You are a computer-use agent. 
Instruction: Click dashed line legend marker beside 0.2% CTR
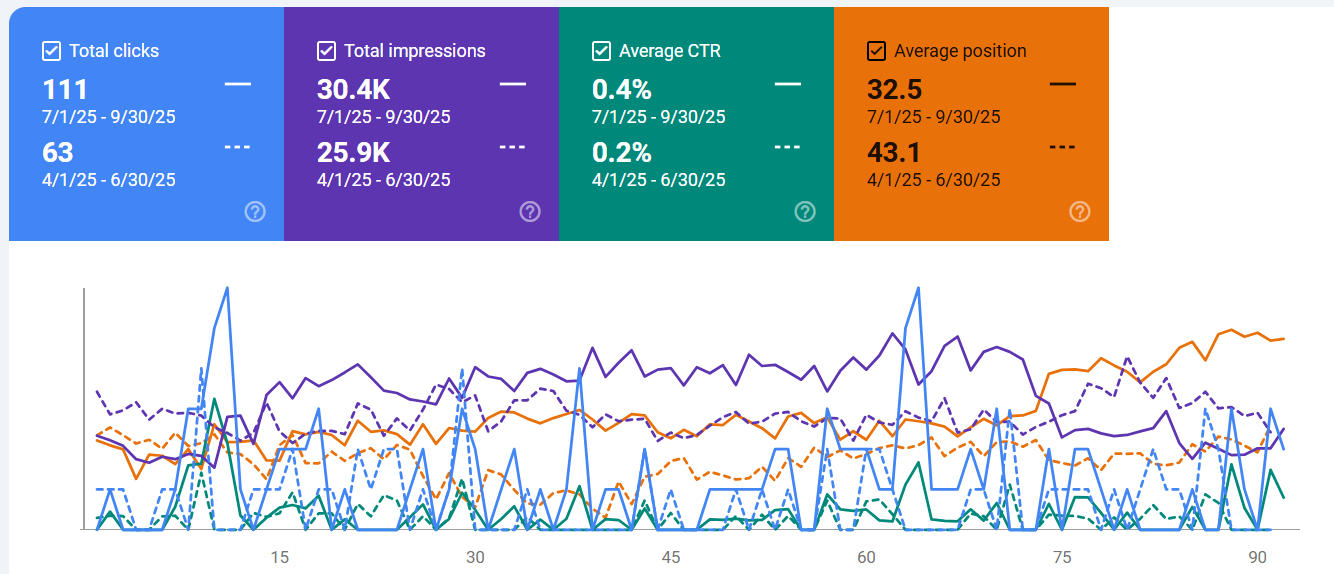coord(788,147)
